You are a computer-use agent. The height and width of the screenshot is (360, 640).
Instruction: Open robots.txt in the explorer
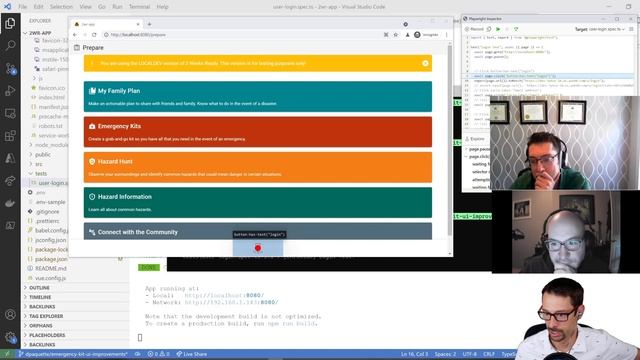51,126
